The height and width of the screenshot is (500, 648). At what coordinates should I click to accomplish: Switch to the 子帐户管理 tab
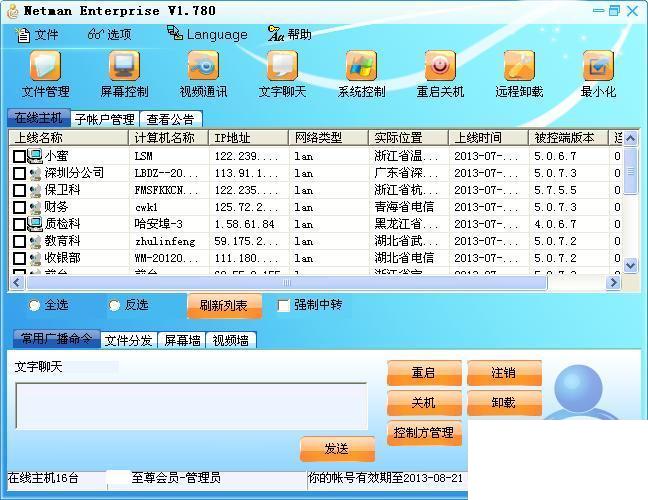pos(105,119)
